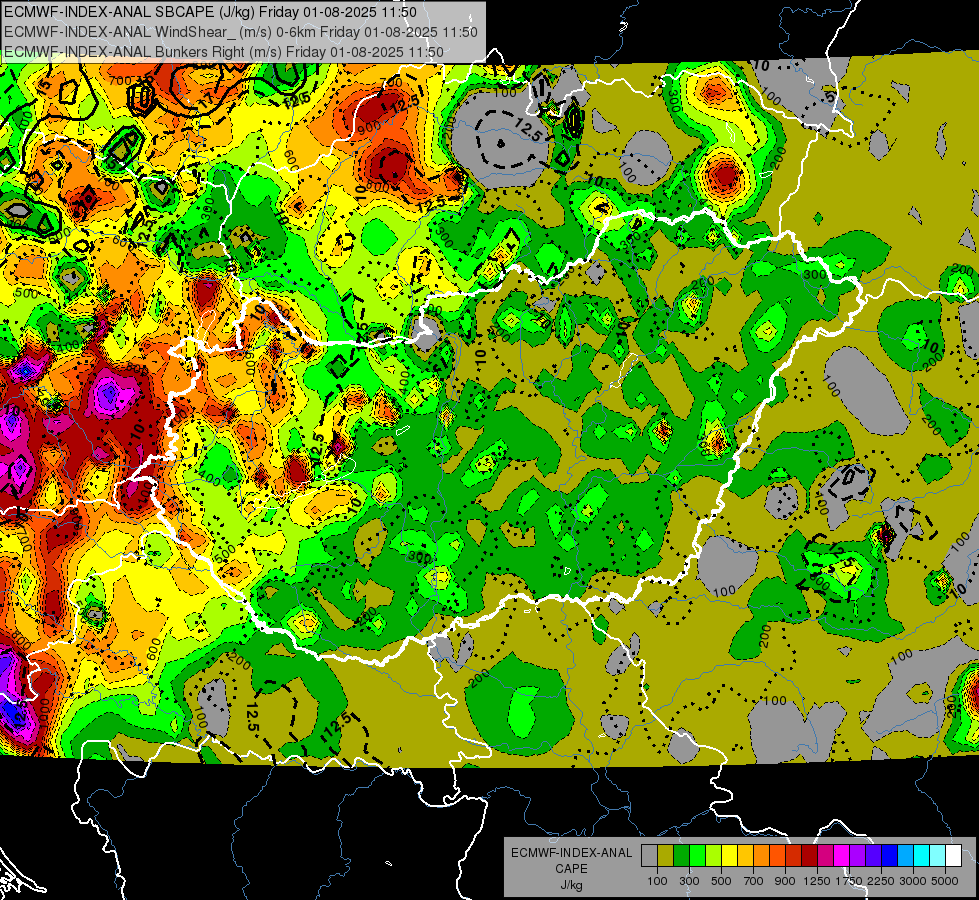This screenshot has width=979, height=900.
Task: Click the 2250 value under the color bar
Action: pos(882,881)
